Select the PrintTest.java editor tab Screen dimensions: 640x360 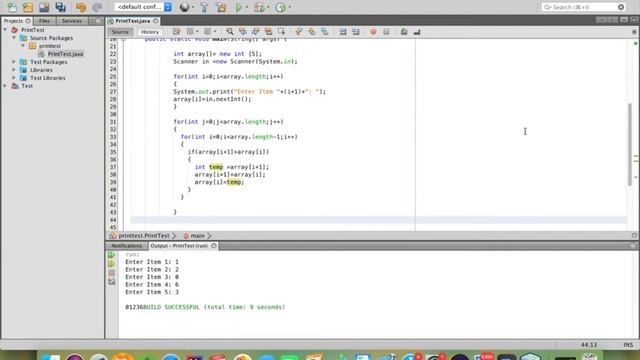click(133, 21)
